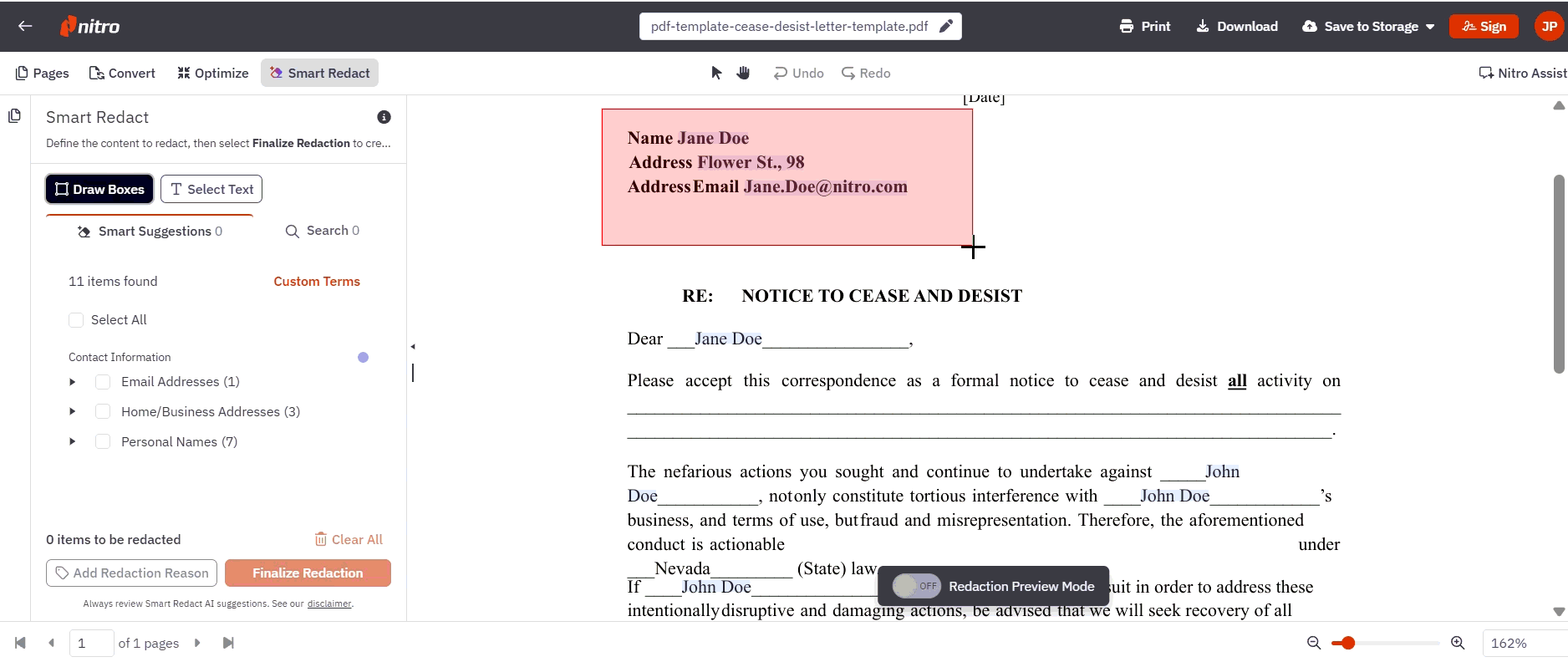Open the zoom percentage box showing 162%
Image resolution: width=1568 pixels, height=662 pixels.
click(1525, 643)
